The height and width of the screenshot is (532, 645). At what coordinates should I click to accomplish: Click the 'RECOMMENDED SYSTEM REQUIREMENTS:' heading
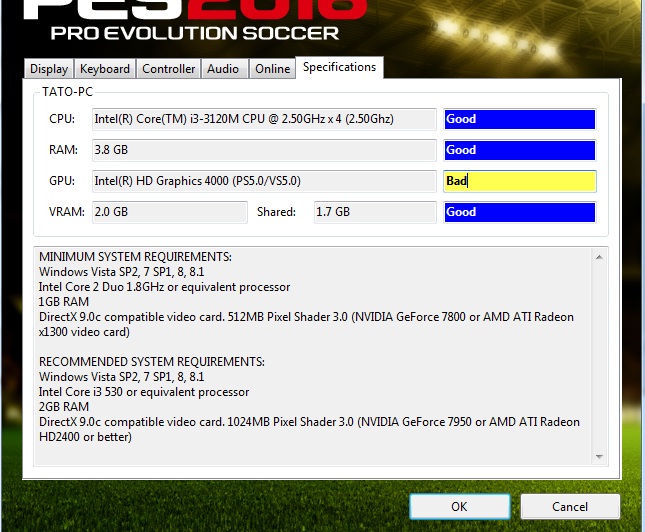pyautogui.click(x=151, y=362)
